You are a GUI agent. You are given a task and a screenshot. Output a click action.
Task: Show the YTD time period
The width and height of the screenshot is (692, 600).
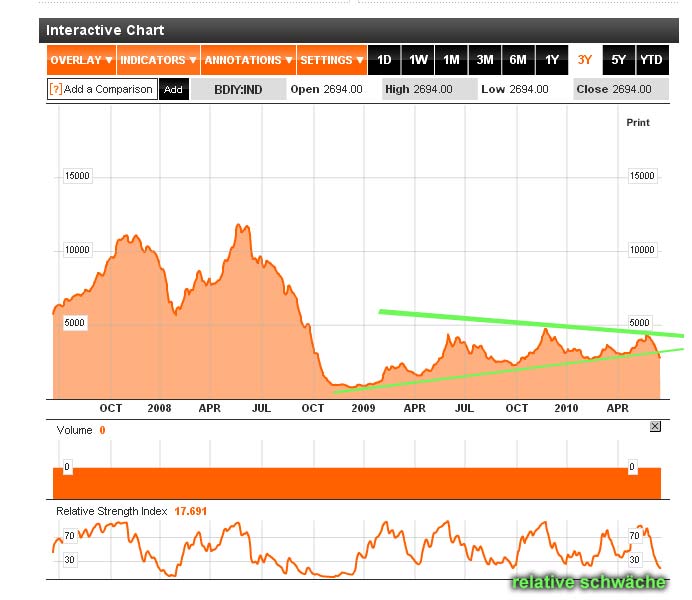651,60
